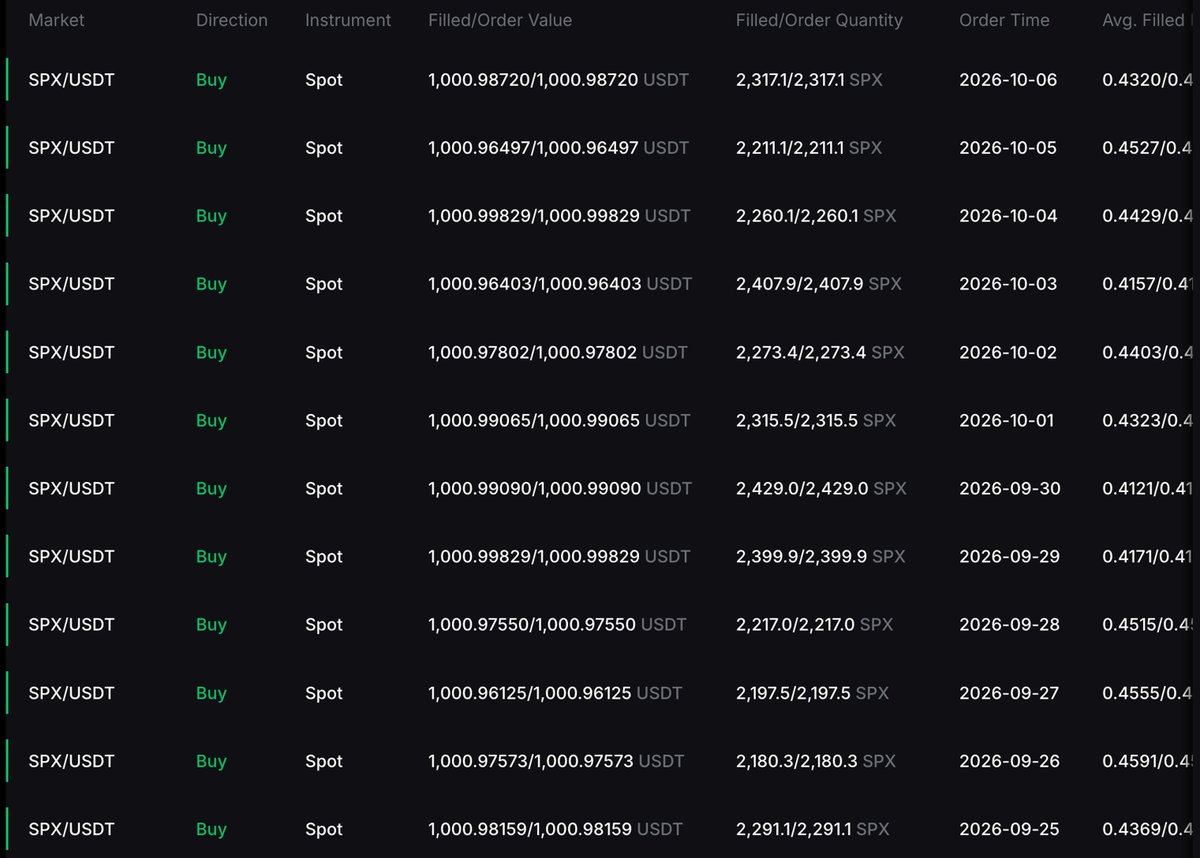Screen dimensions: 1200x858
Task: Click SPX/USDT market in the 2026-10-03 row
Action: [72, 284]
